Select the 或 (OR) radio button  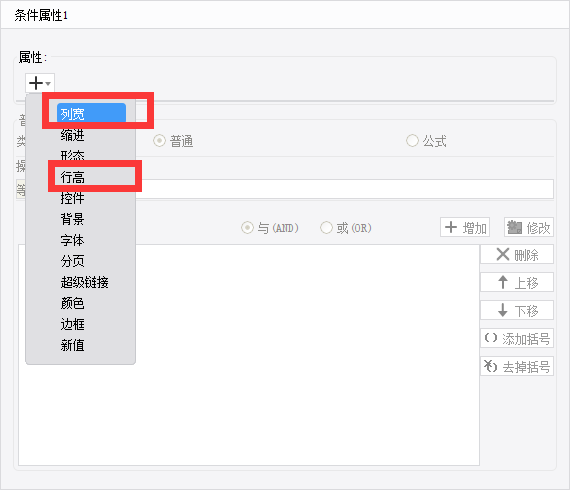point(326,228)
